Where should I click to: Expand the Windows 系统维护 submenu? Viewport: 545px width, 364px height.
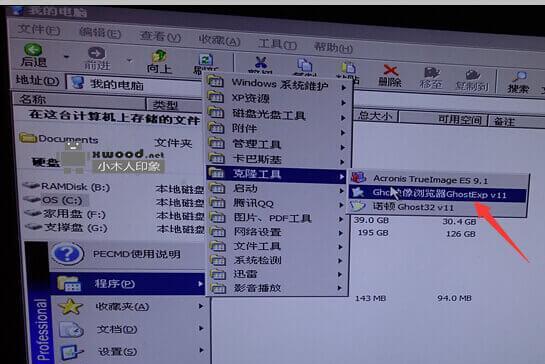277,84
